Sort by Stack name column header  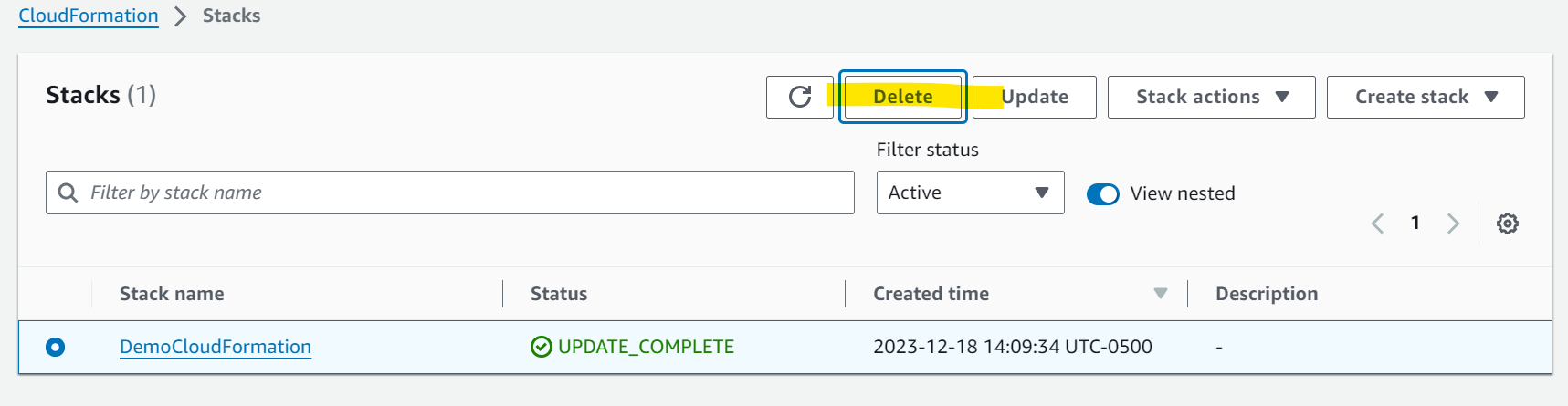pyautogui.click(x=172, y=294)
